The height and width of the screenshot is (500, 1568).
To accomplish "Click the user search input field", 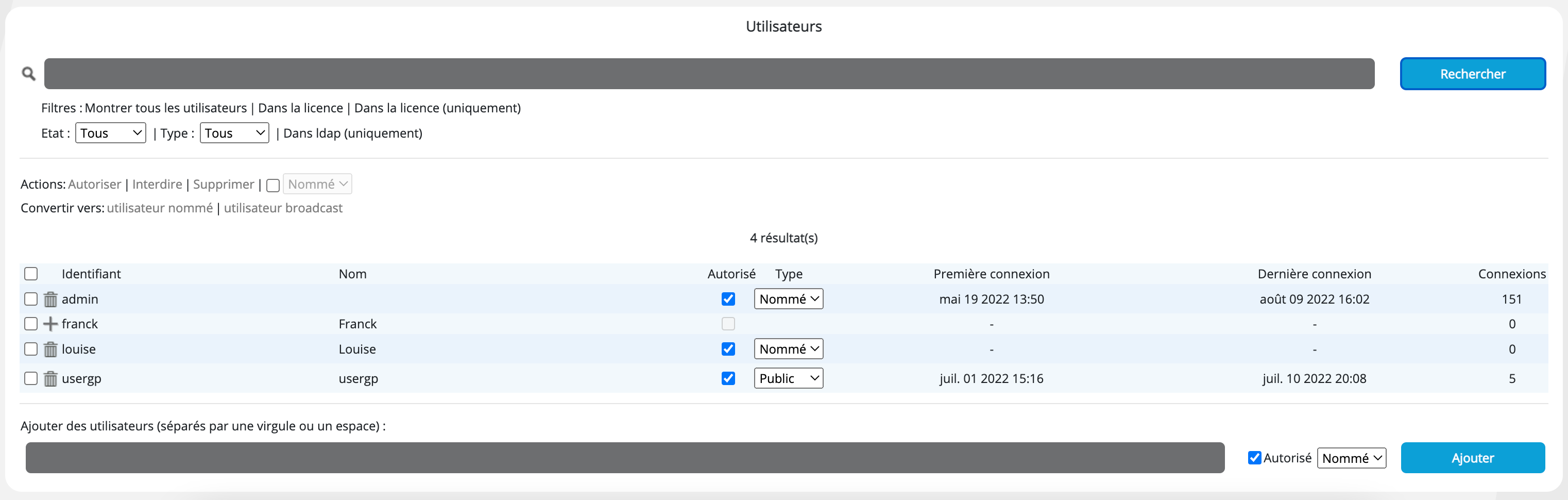I will point(709,74).
